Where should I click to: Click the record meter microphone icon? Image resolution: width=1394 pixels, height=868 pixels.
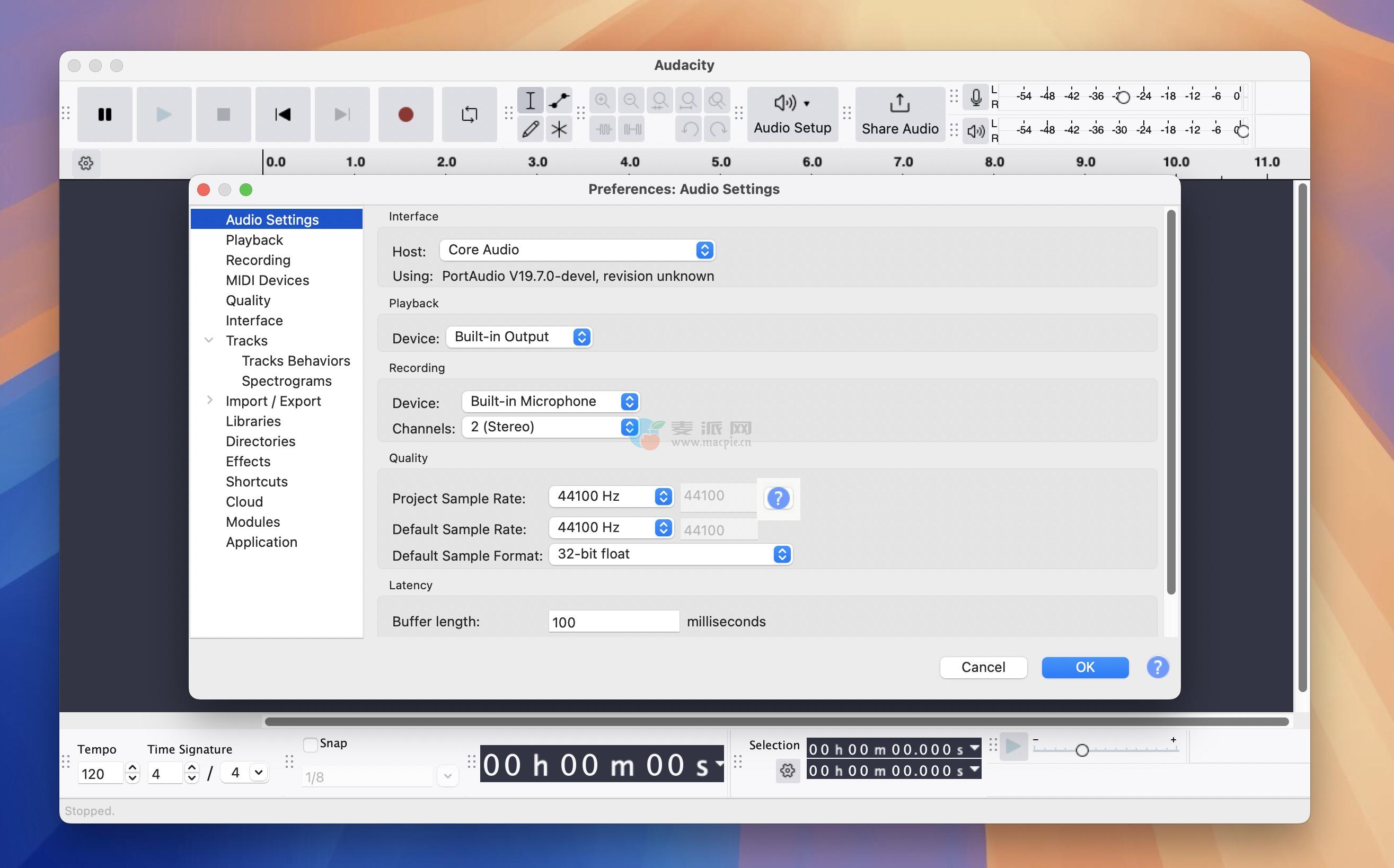tap(975, 97)
